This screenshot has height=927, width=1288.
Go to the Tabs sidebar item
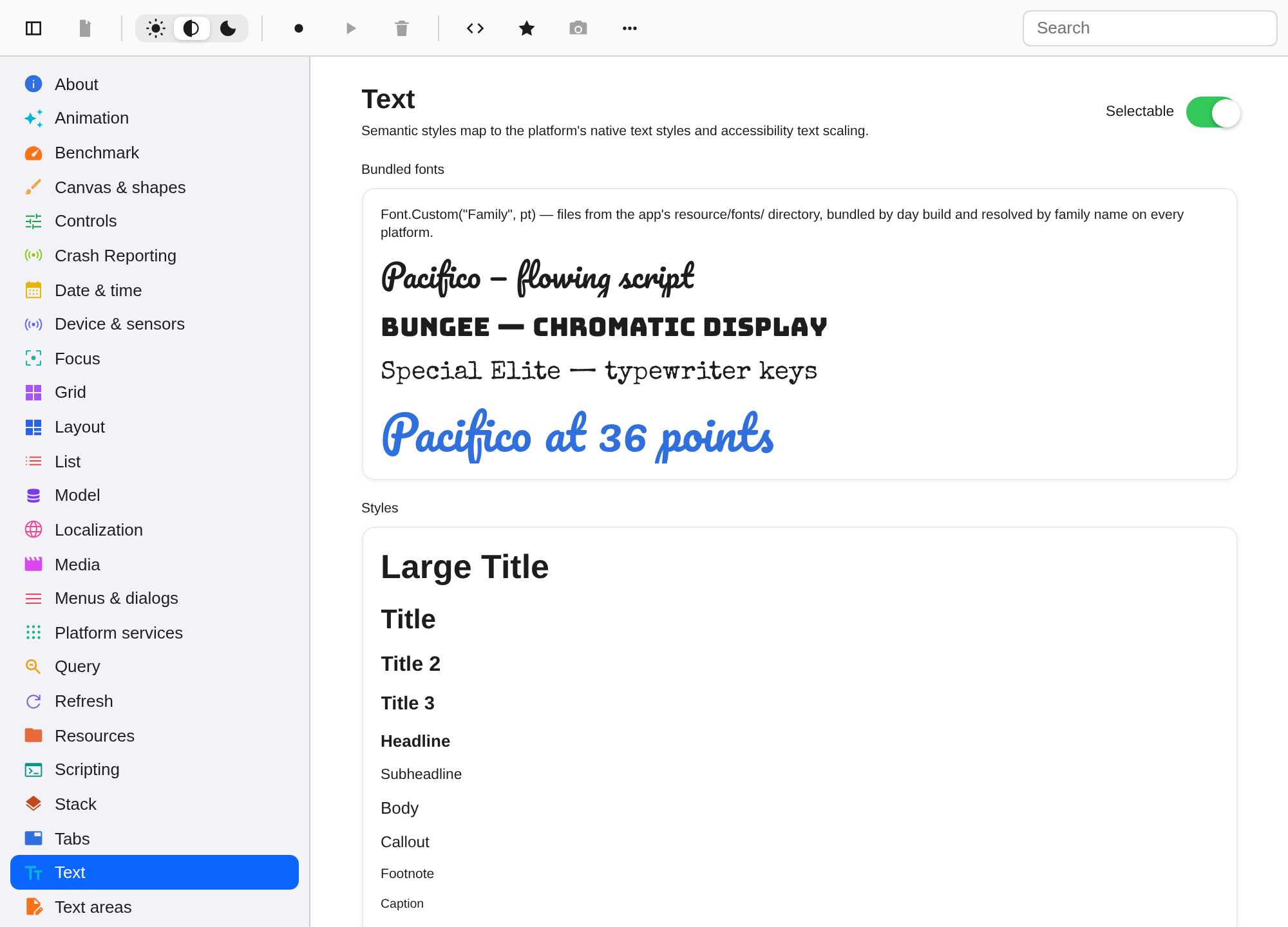click(155, 839)
